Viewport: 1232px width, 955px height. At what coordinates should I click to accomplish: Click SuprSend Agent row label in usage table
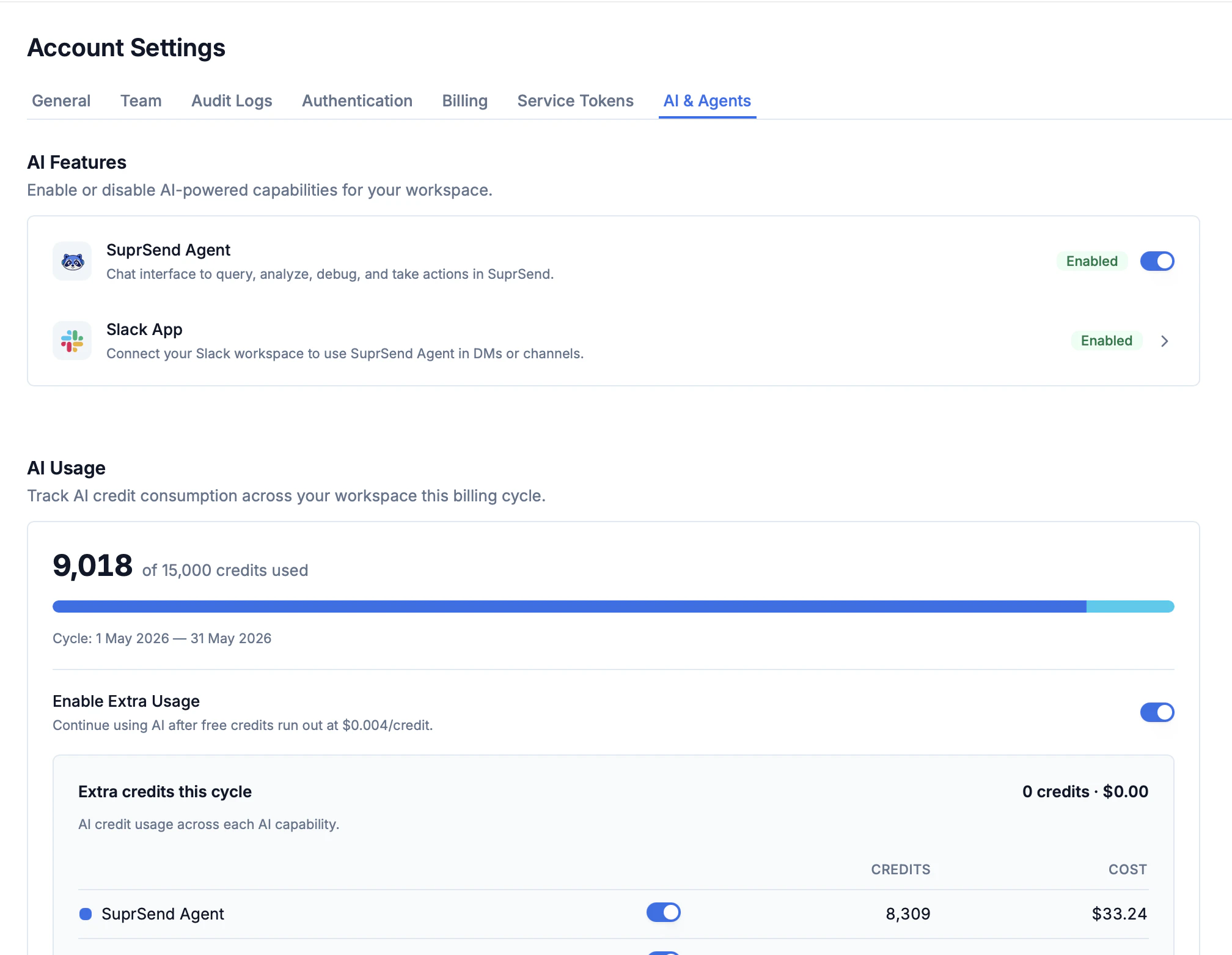[x=163, y=914]
